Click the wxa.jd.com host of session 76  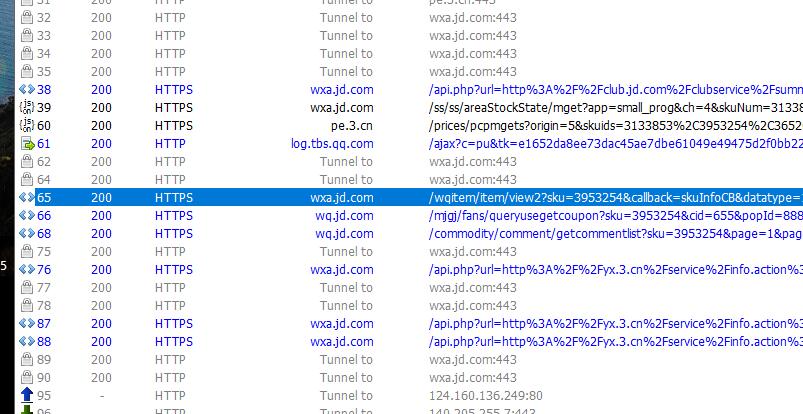(x=342, y=270)
